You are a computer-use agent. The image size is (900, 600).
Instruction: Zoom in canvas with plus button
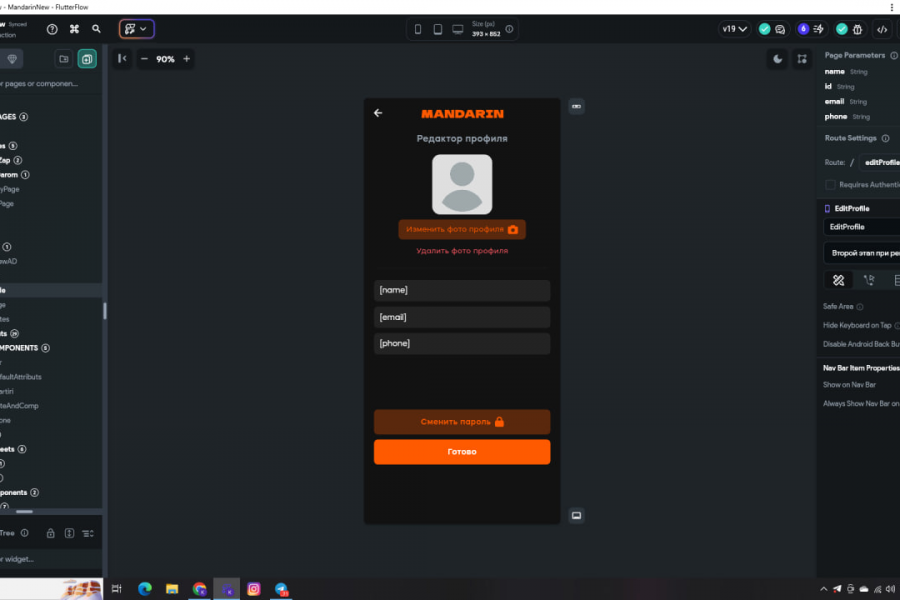coord(187,59)
